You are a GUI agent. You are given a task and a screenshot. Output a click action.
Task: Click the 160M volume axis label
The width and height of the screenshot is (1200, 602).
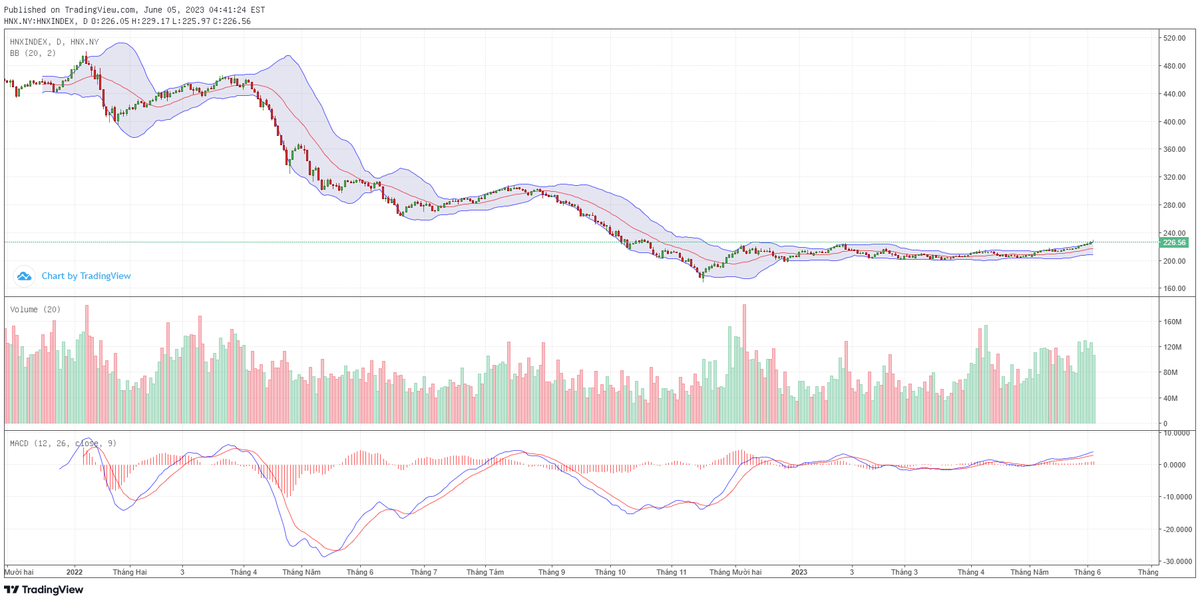point(1170,322)
